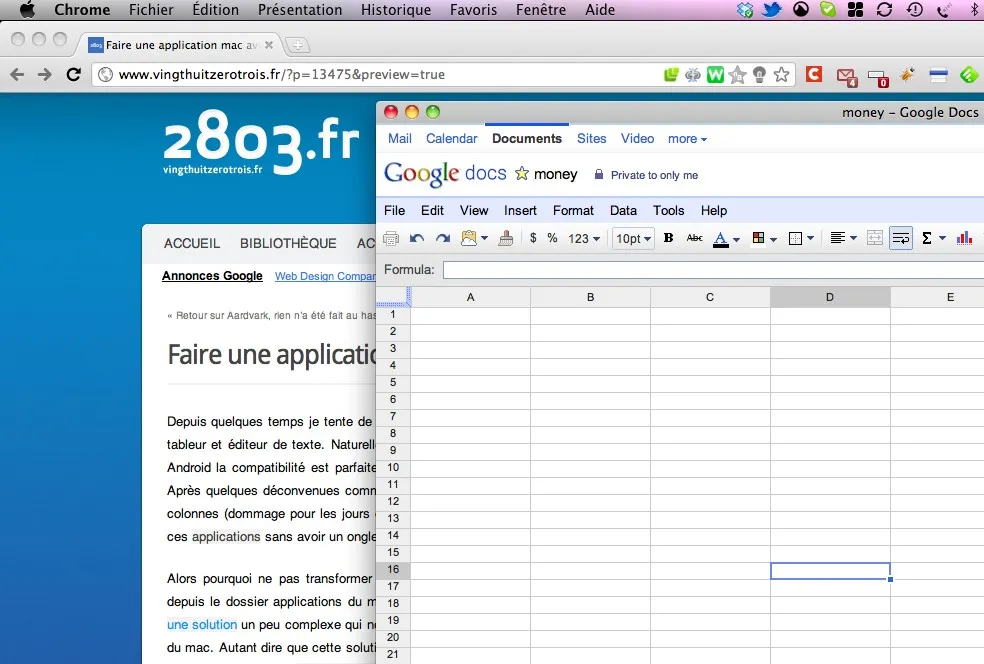
Task: Expand the text color dropdown arrow
Action: [737, 239]
